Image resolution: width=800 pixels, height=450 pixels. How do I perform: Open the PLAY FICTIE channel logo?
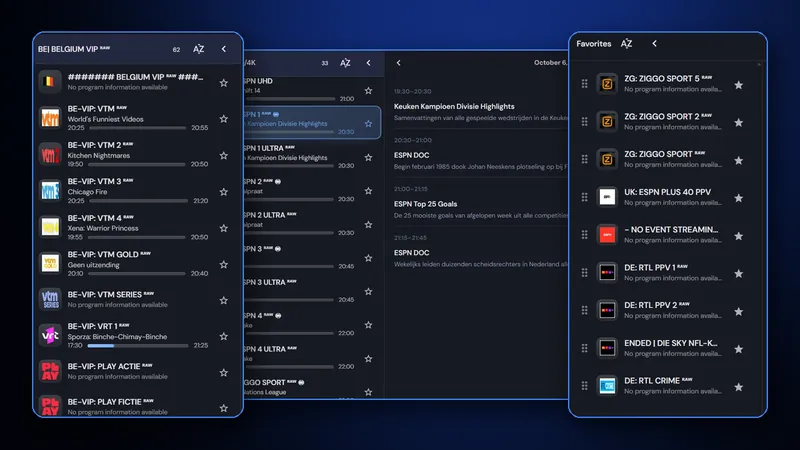50,406
